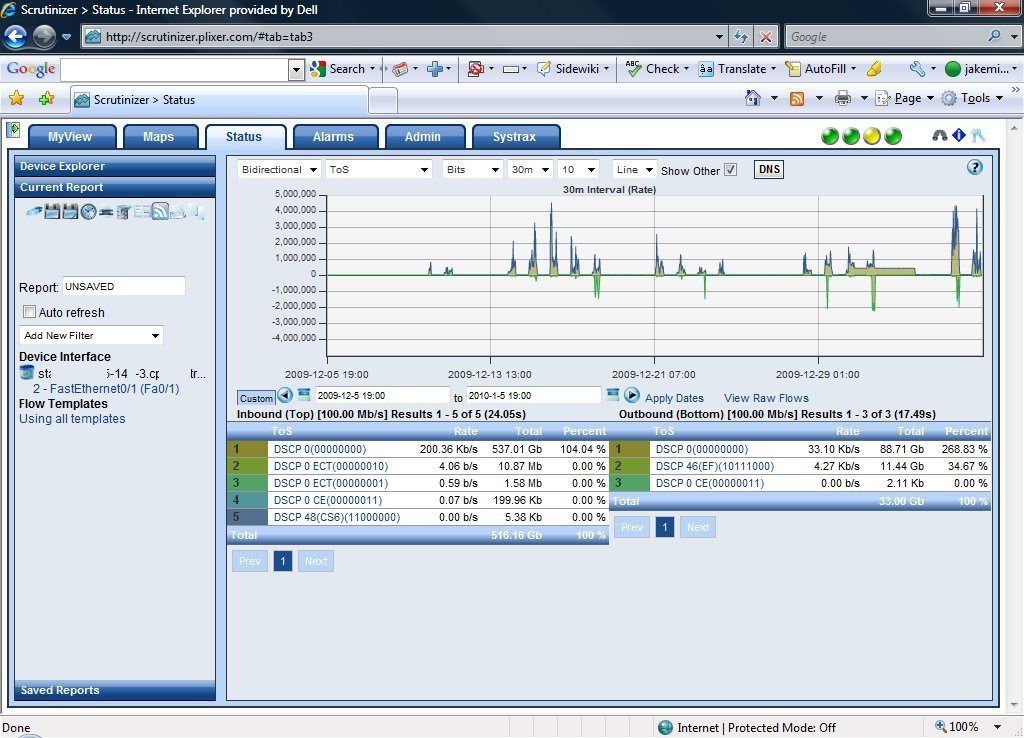Click the Custom time range button

point(256,398)
